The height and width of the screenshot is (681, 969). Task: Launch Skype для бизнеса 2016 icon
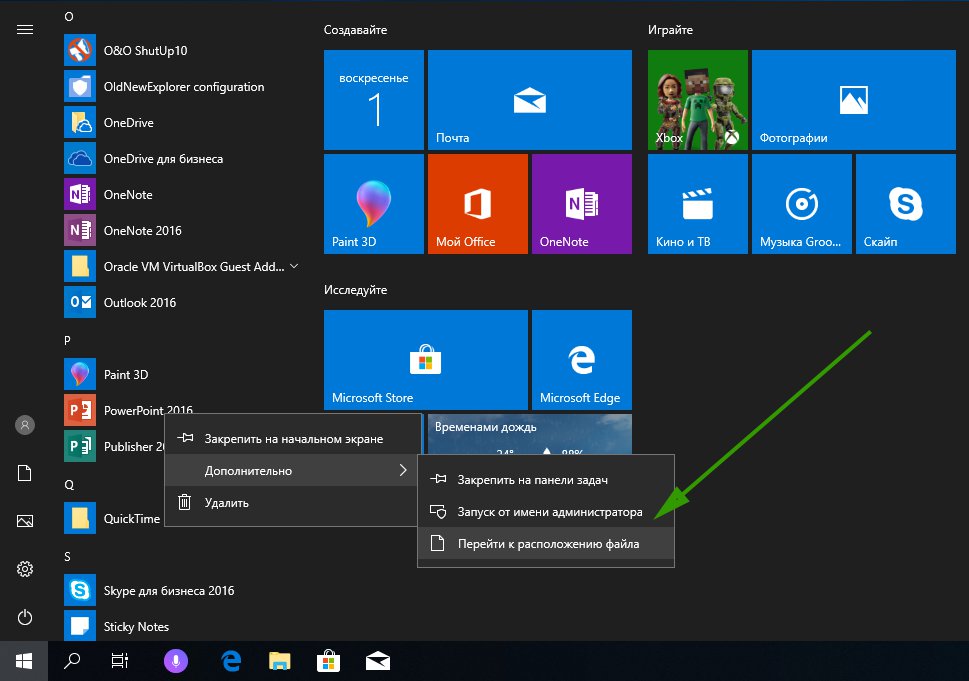click(80, 590)
